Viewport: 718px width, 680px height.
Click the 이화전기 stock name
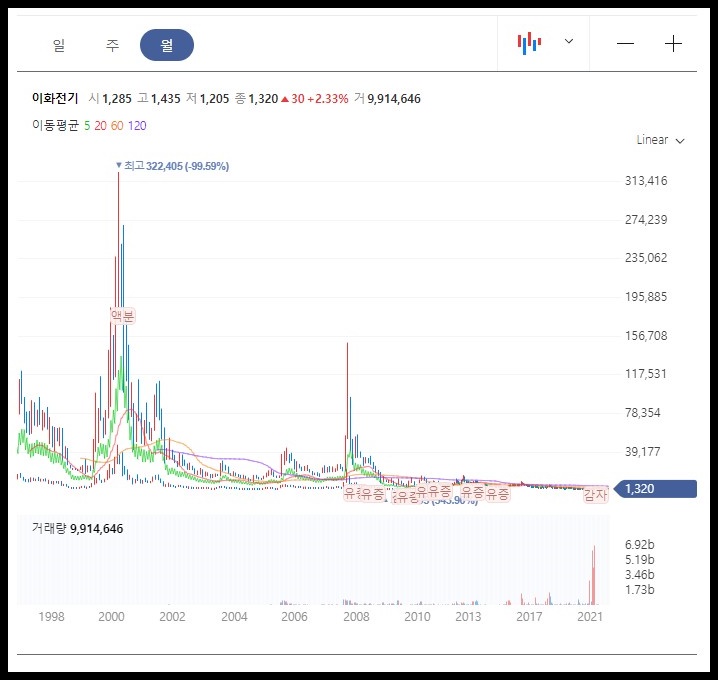point(55,98)
